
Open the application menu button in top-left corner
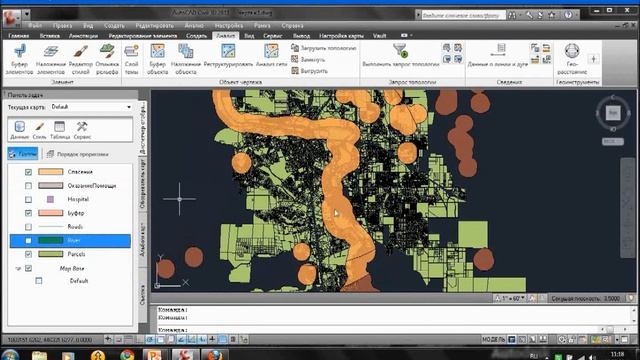tap(11, 18)
